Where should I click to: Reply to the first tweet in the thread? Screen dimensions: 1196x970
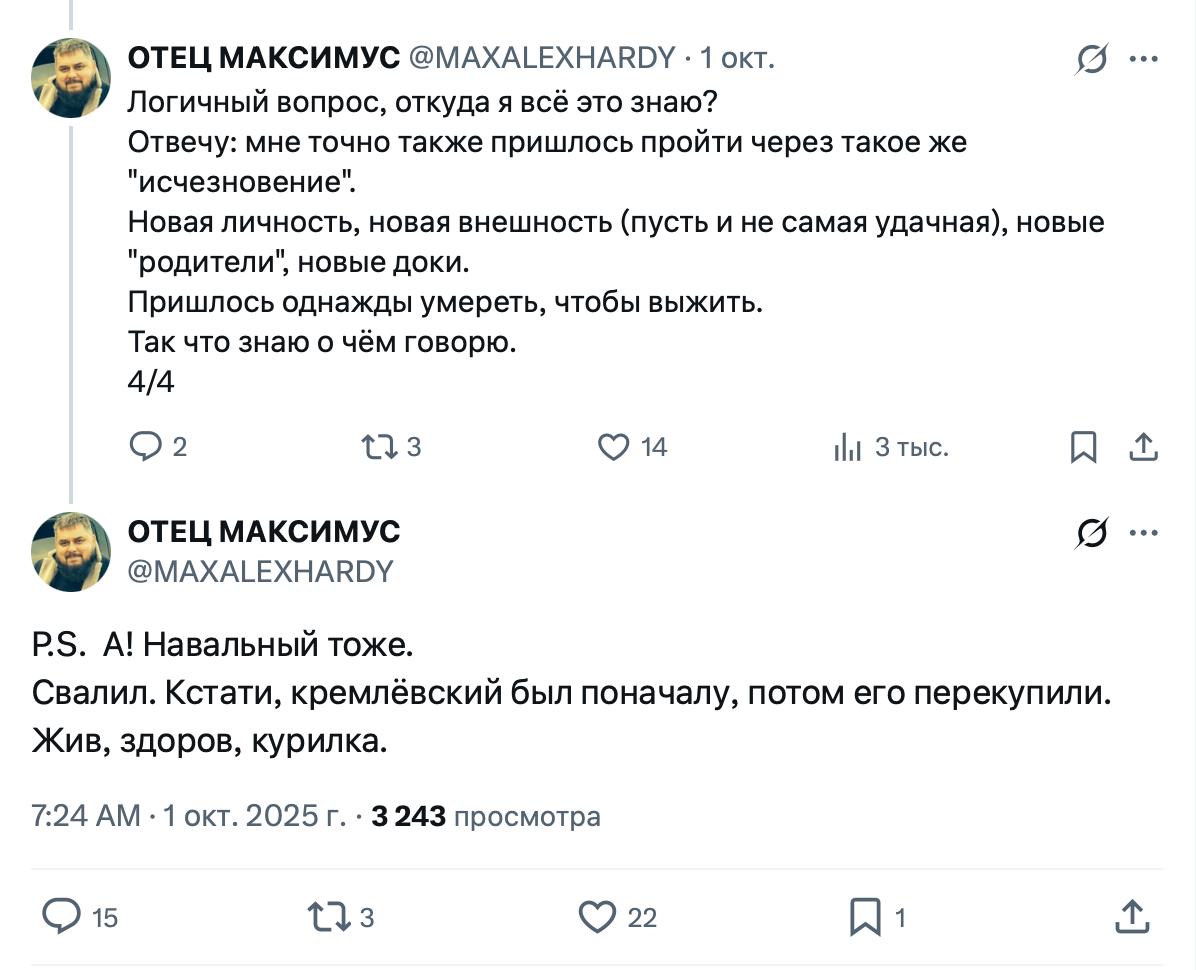point(146,447)
